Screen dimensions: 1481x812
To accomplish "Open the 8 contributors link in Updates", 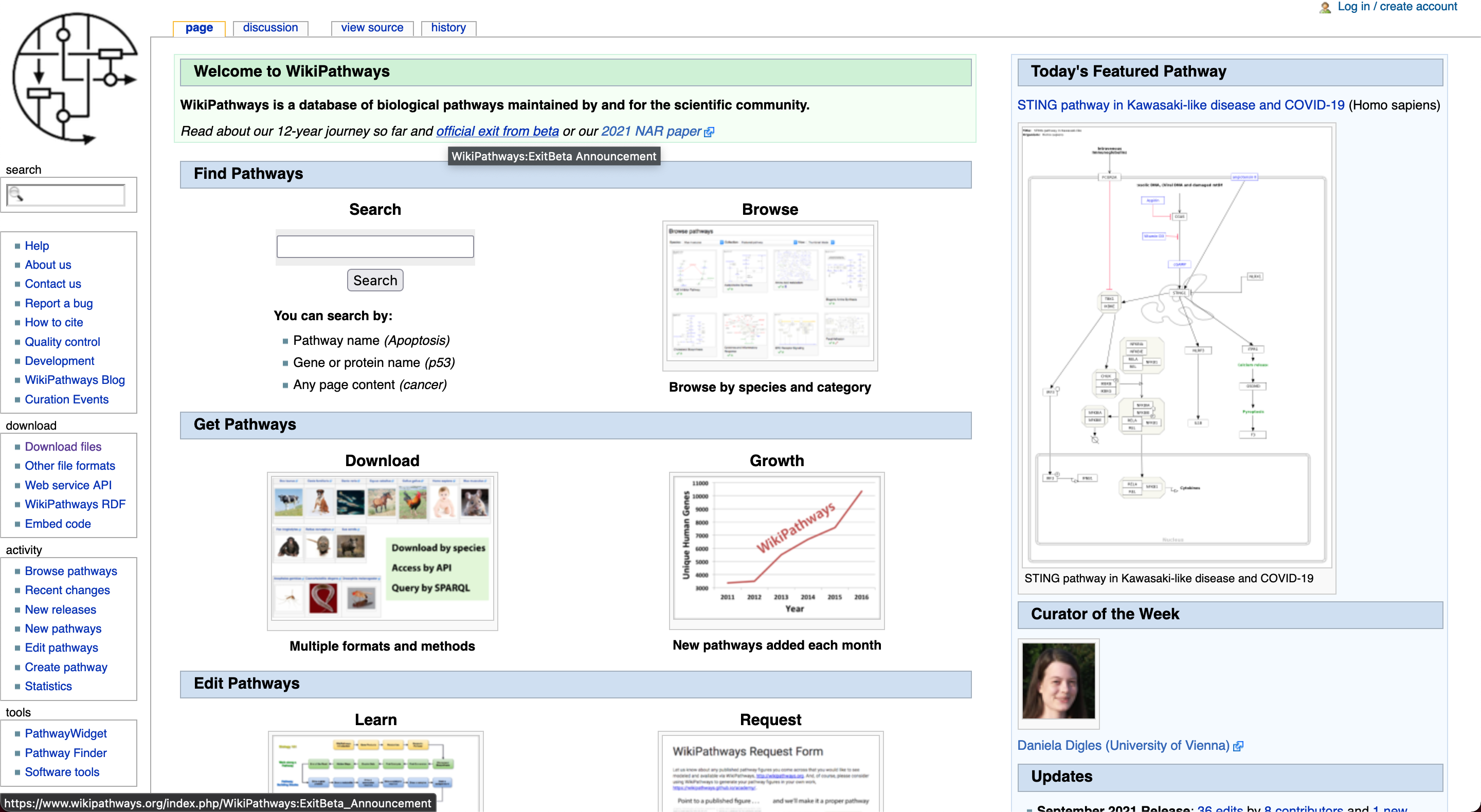I will (x=1304, y=809).
